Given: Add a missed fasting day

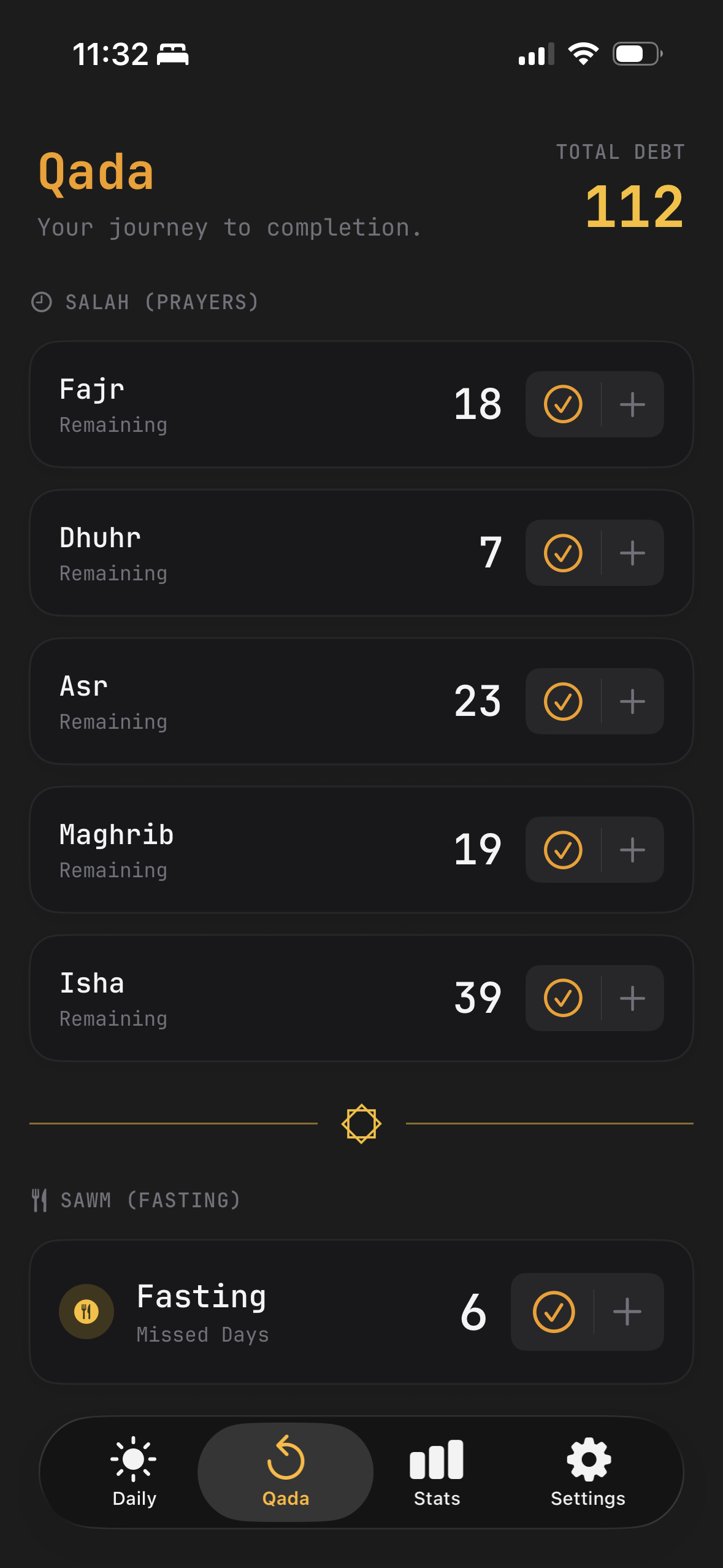Looking at the screenshot, I should click(x=627, y=1312).
